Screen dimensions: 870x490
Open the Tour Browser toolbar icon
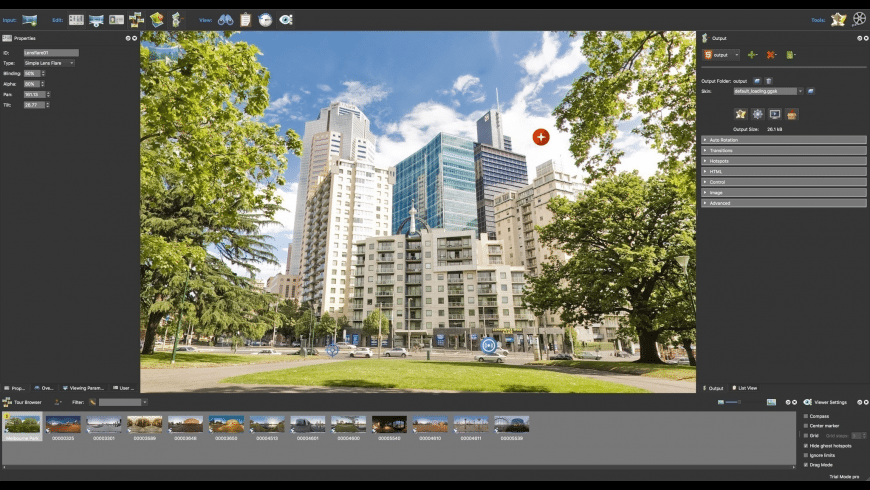tap(136, 20)
